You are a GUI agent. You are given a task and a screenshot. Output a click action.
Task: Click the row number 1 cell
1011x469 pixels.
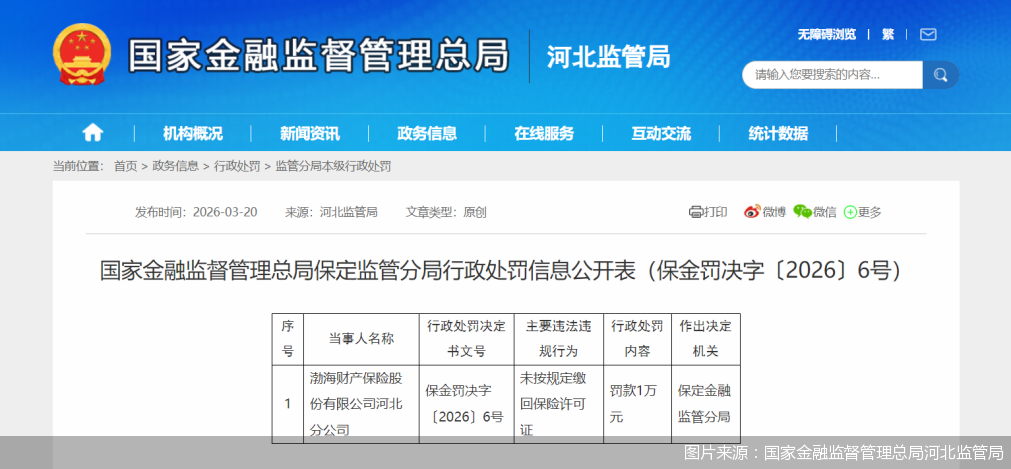pyautogui.click(x=288, y=404)
